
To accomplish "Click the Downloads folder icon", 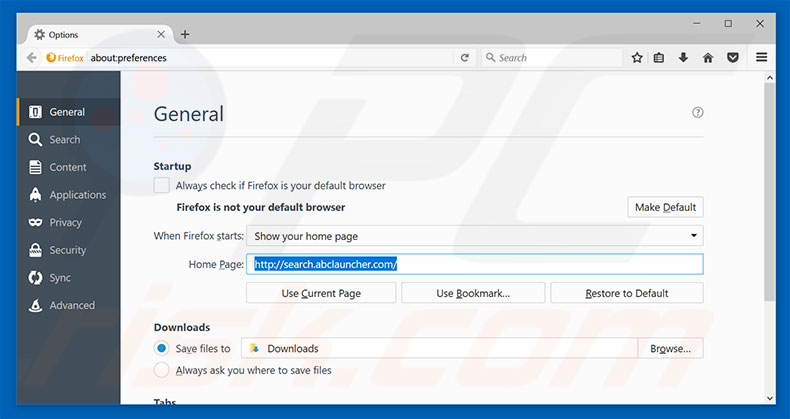I will point(254,348).
